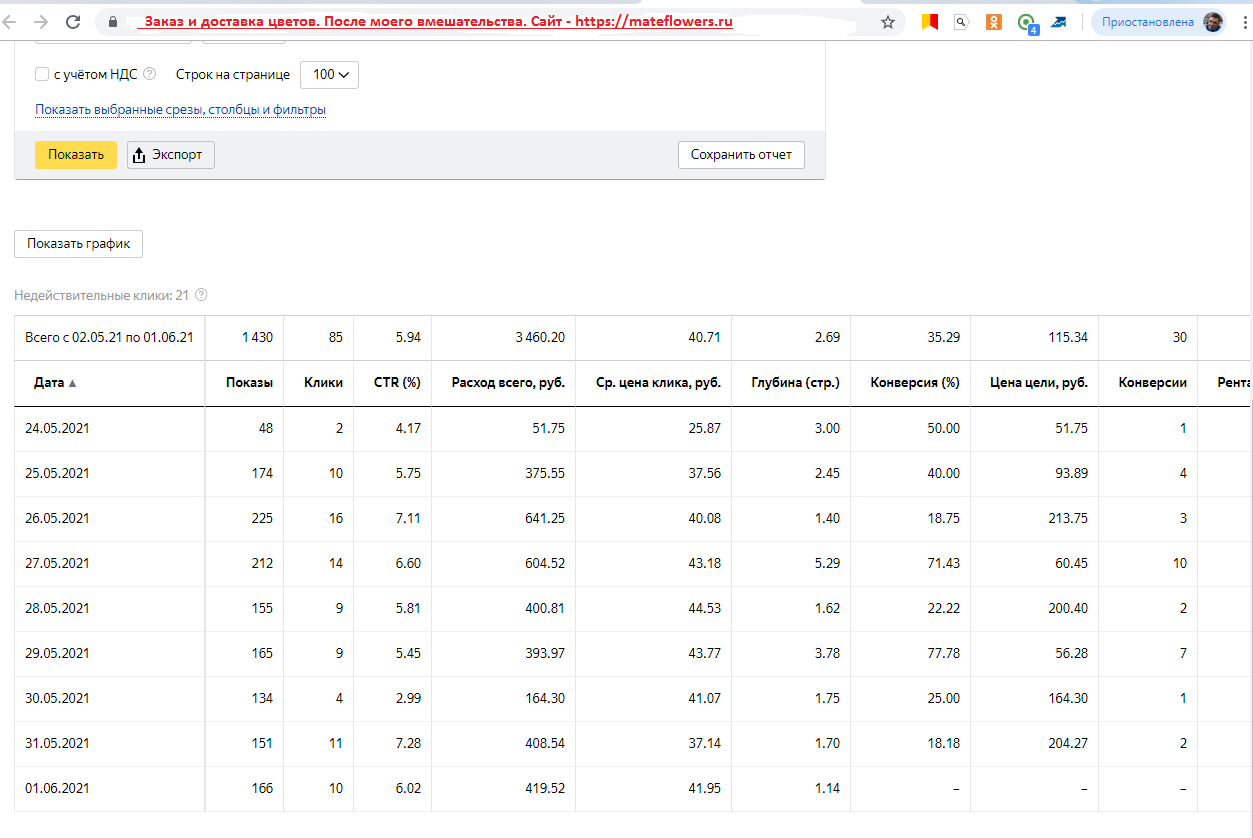Open the Odnoklassniki orange extension icon
This screenshot has width=1253, height=838.
click(993, 22)
